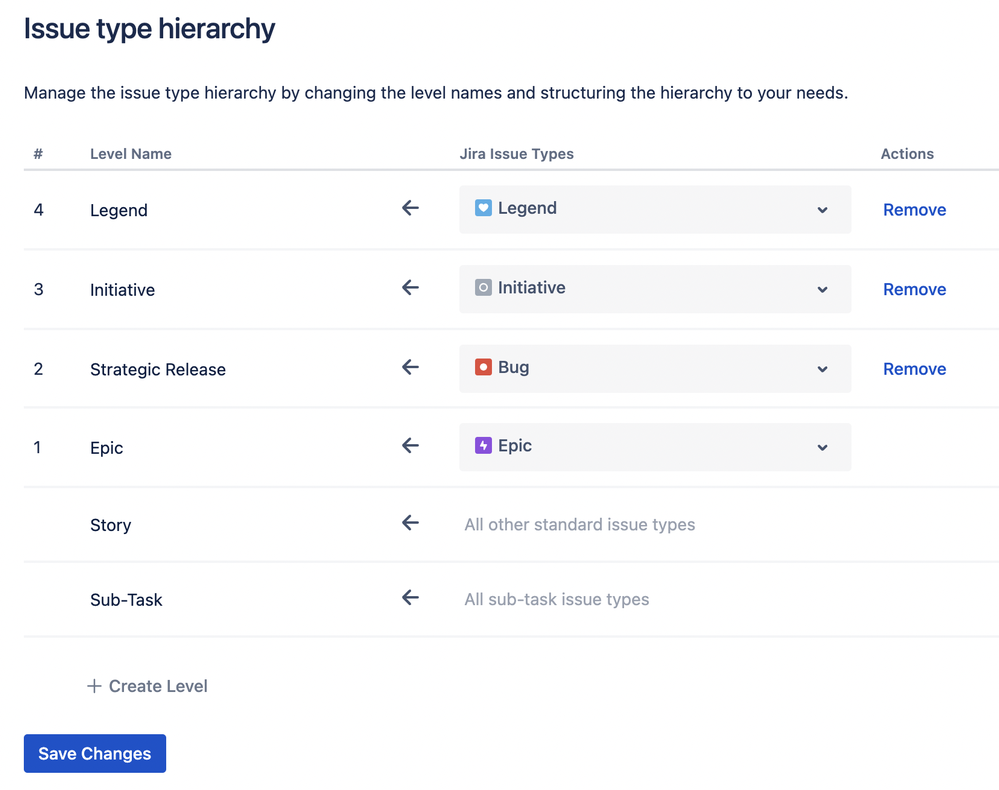The image size is (999, 790).
Task: Click the gray Initiative issue type icon
Action: pos(483,288)
